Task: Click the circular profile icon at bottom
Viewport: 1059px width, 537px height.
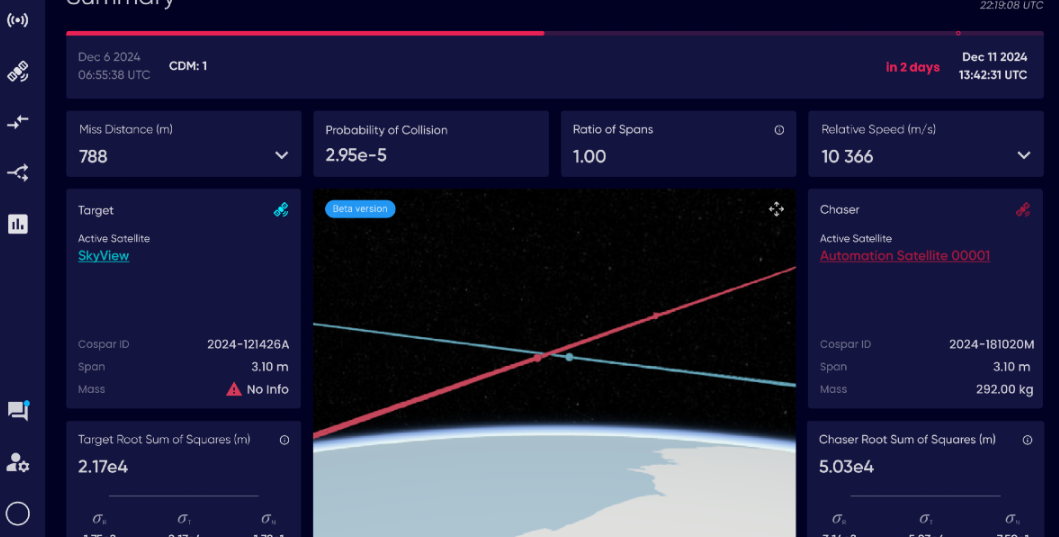Action: click(x=18, y=514)
